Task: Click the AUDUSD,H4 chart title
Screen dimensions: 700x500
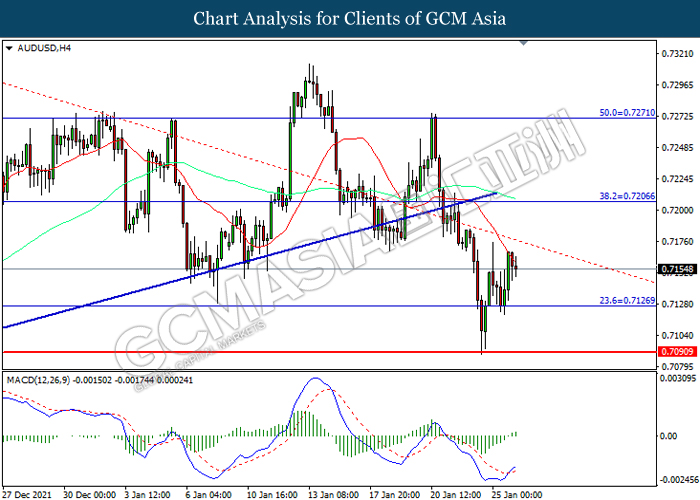Action: pyautogui.click(x=44, y=48)
